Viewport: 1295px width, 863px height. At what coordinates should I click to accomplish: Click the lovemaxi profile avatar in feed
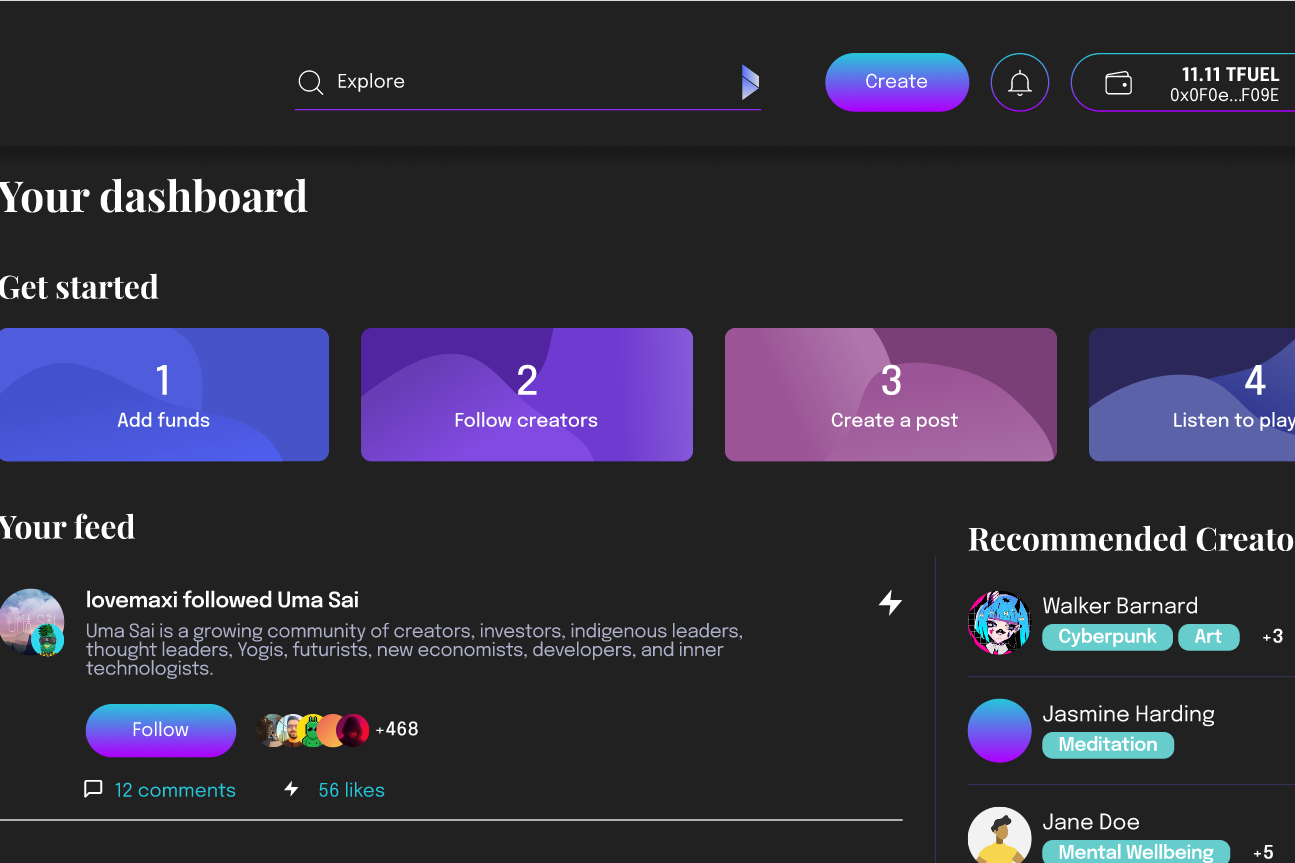(32, 622)
